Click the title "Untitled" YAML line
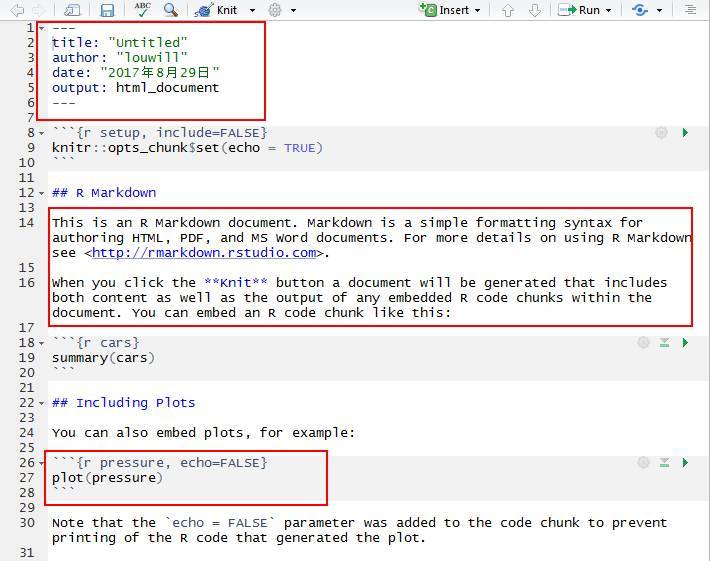This screenshot has height=561, width=710. click(120, 43)
